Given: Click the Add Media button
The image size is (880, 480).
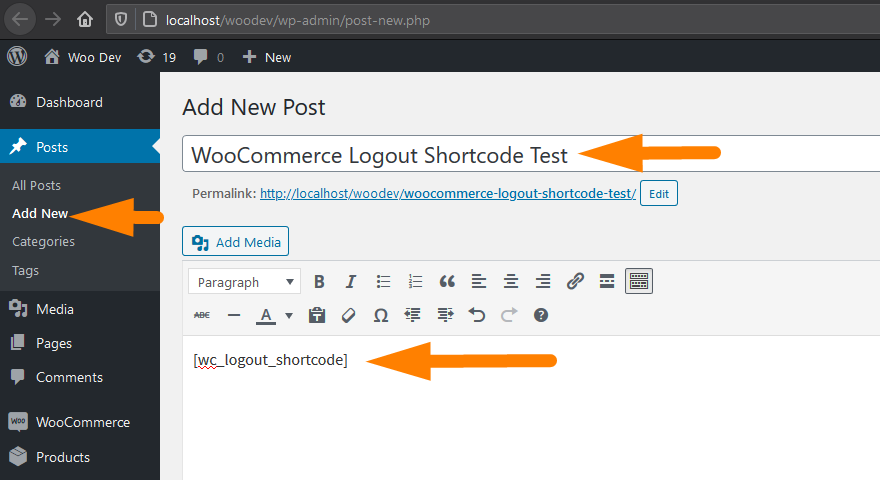Looking at the screenshot, I should point(236,241).
